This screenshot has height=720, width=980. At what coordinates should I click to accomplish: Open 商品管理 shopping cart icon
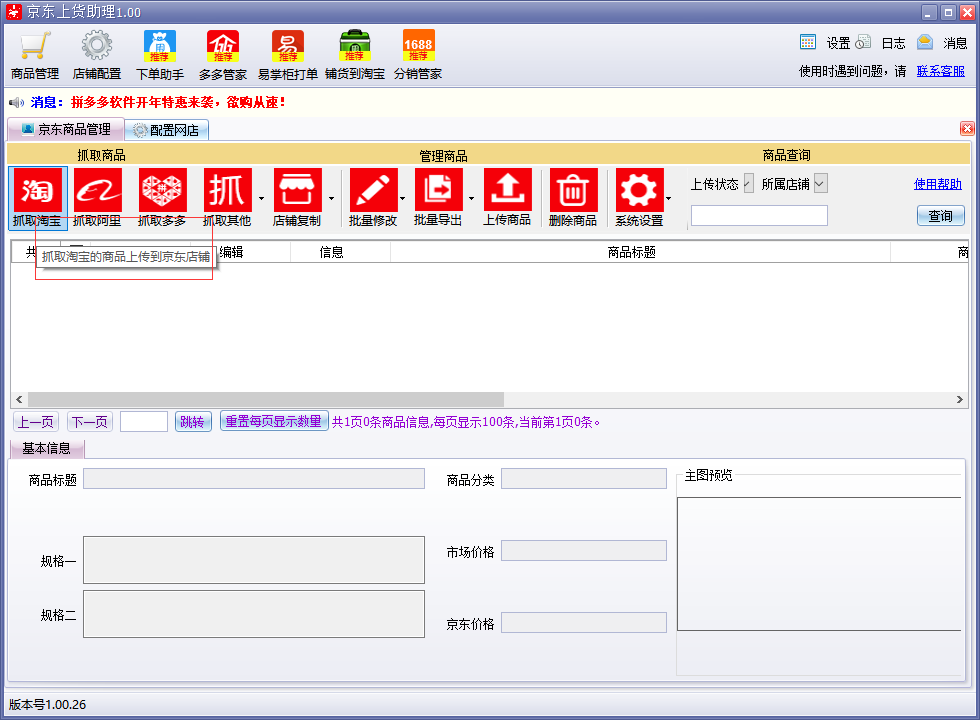coord(34,55)
